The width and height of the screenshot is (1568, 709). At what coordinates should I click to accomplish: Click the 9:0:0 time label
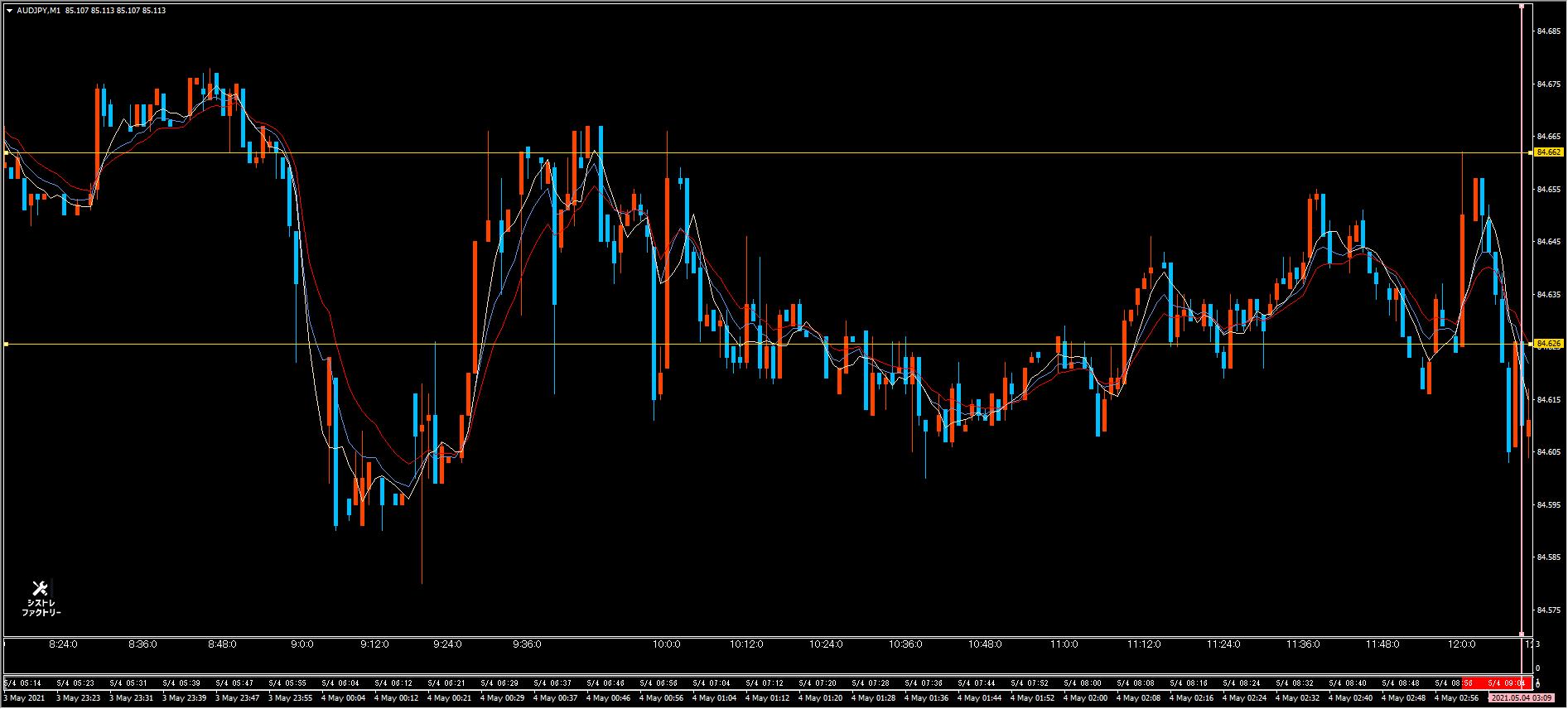[302, 644]
